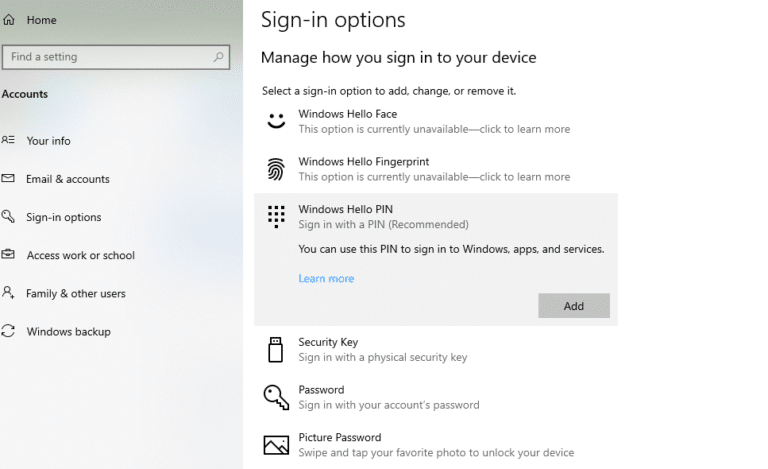Select Family & other users

76,293
